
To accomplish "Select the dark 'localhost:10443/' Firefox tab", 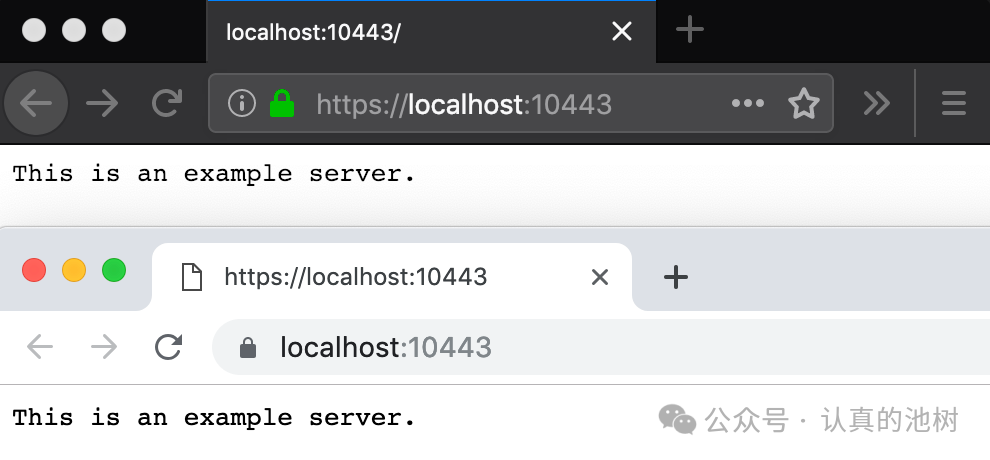I will pyautogui.click(x=400, y=32).
